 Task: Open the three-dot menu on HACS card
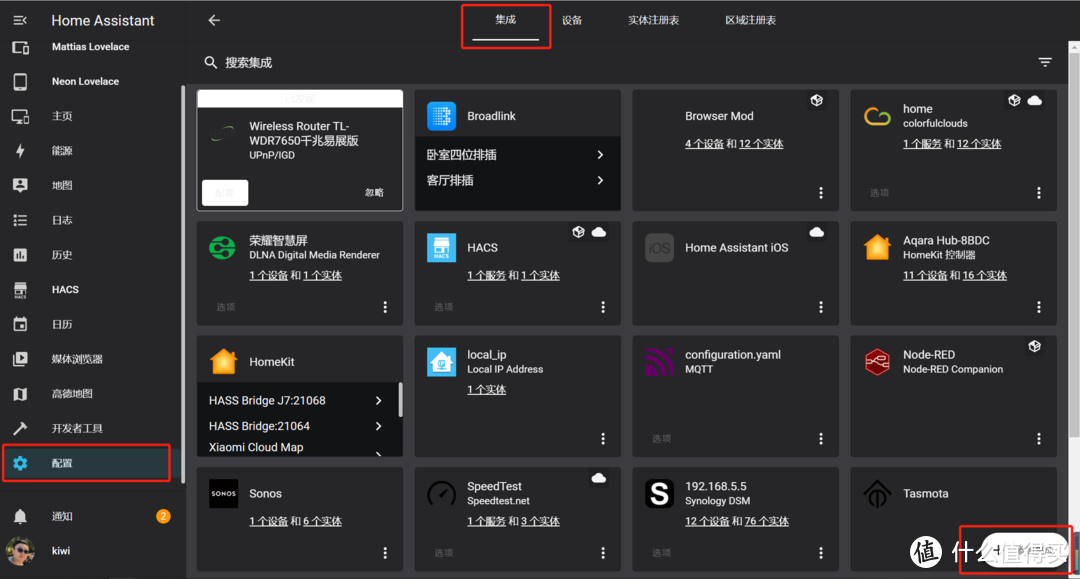(x=603, y=307)
